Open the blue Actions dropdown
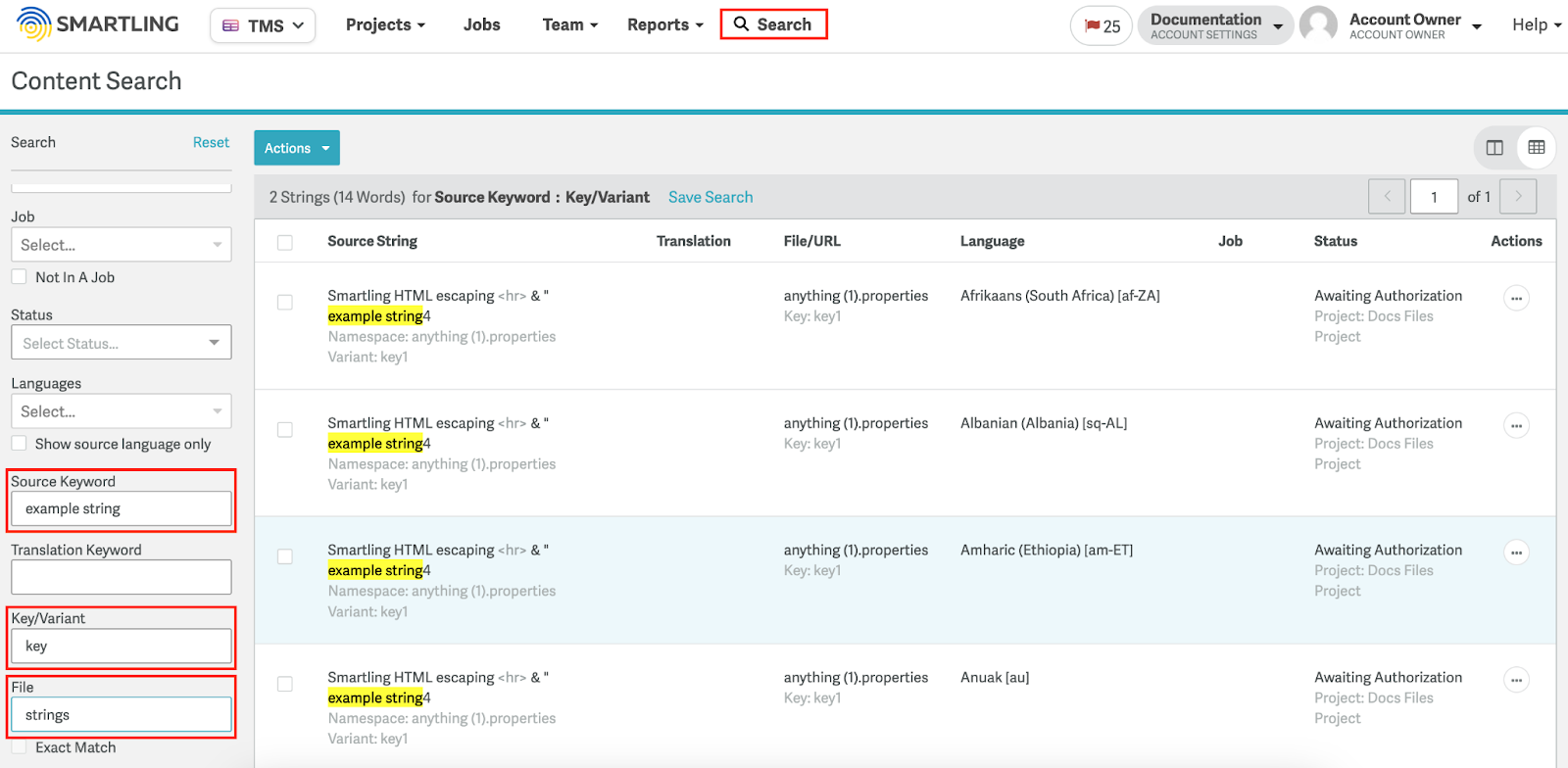 297,148
